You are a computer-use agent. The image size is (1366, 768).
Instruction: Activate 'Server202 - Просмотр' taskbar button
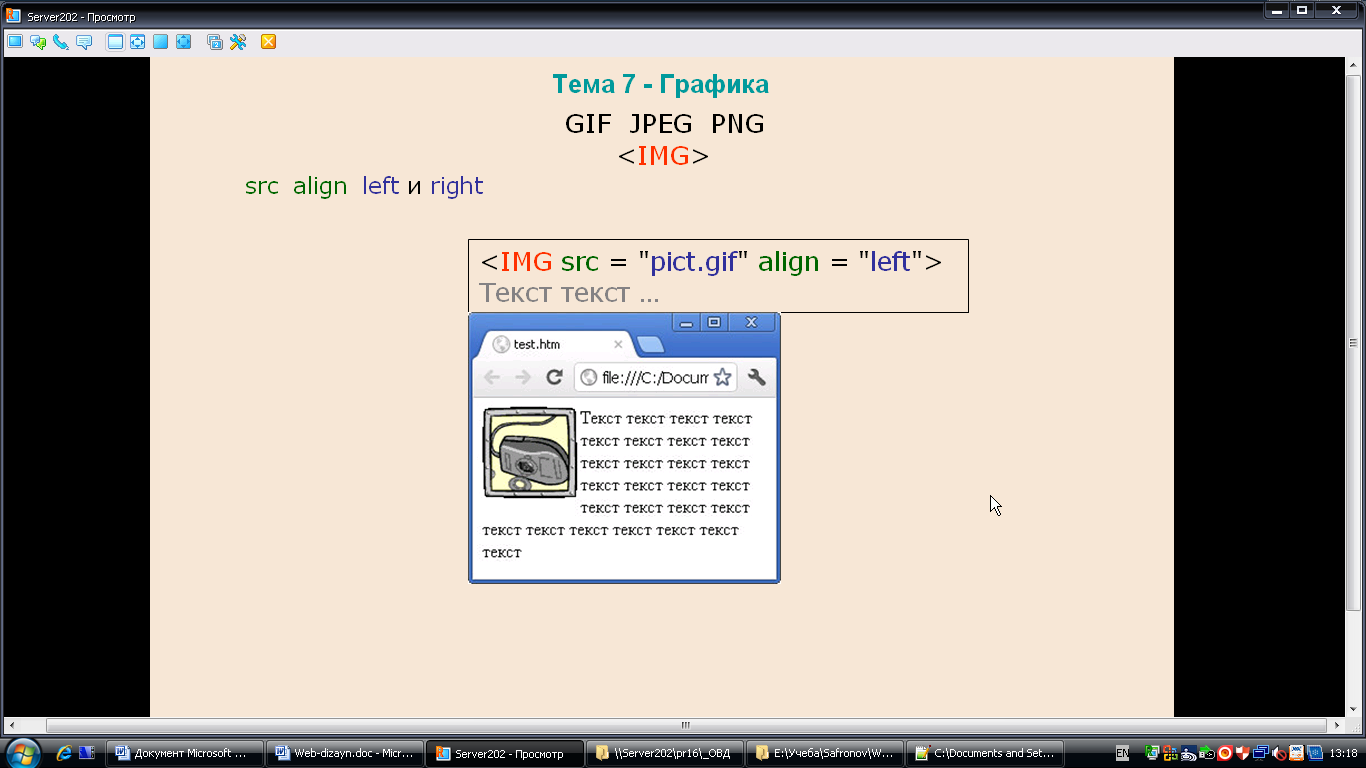(505, 753)
